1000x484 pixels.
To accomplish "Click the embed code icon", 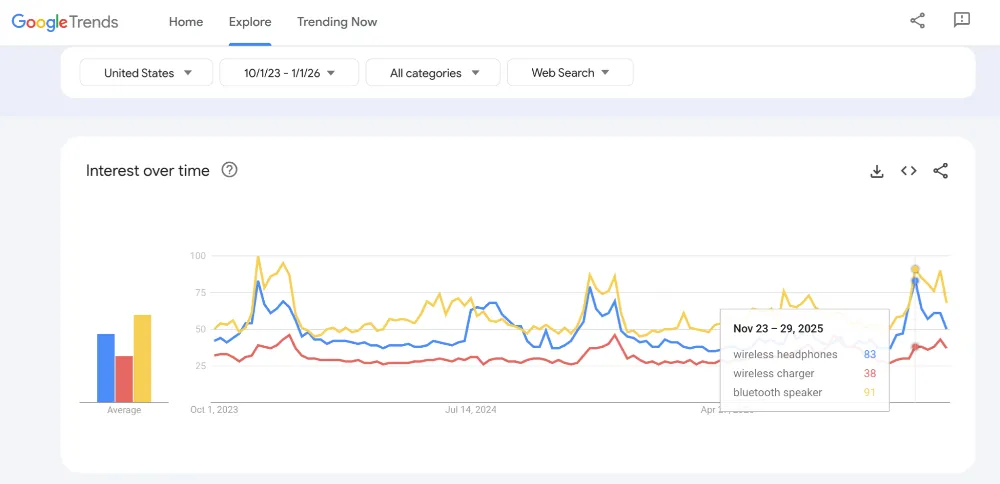I will tap(909, 171).
